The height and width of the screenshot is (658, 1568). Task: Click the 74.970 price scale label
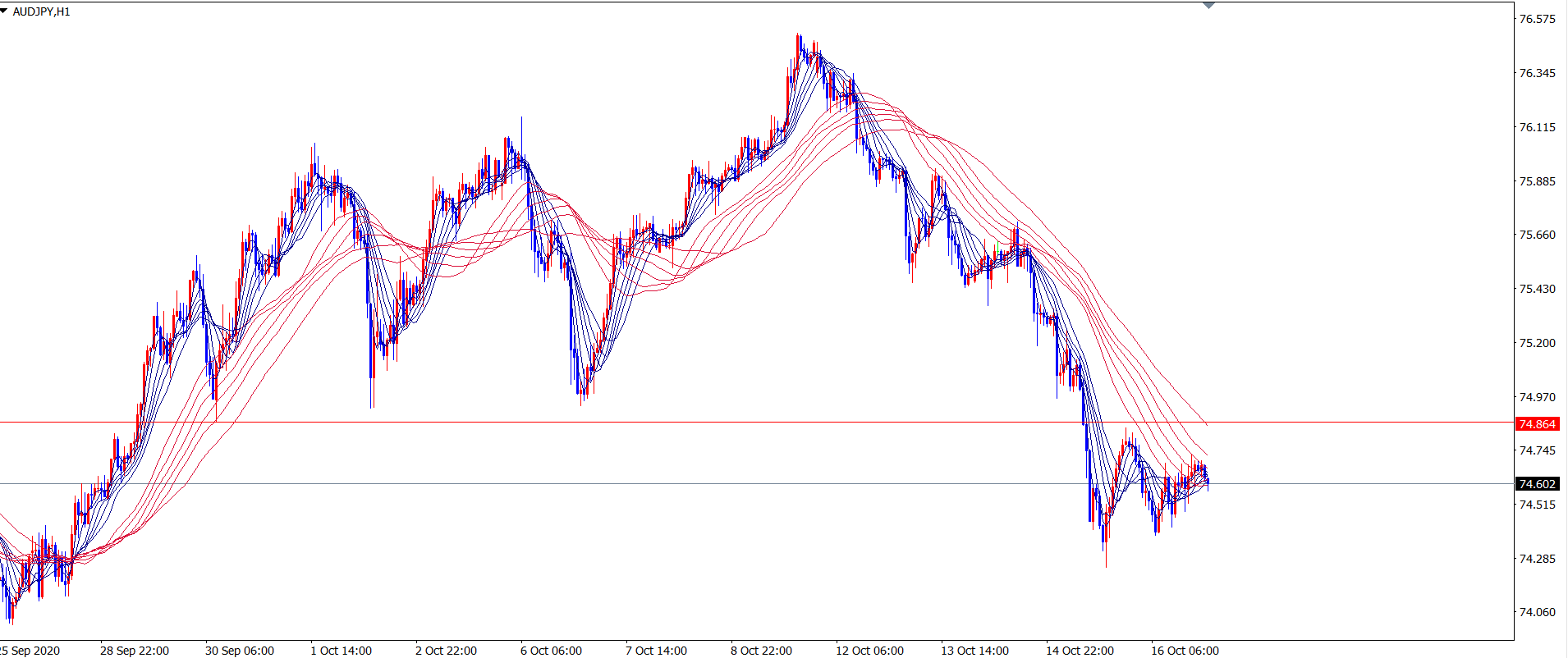(x=1537, y=397)
